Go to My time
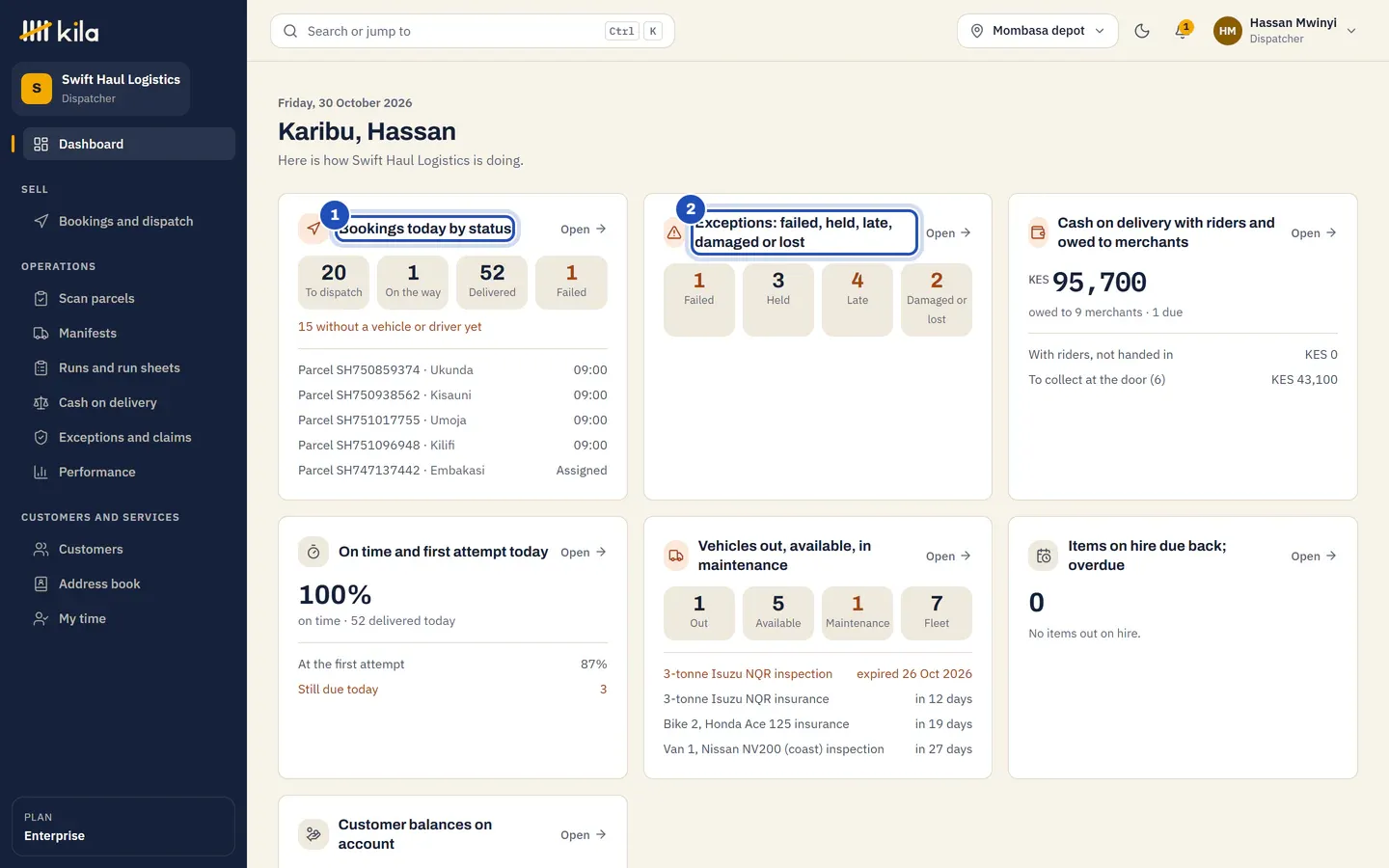The width and height of the screenshot is (1389, 868). pyautogui.click(x=129, y=618)
